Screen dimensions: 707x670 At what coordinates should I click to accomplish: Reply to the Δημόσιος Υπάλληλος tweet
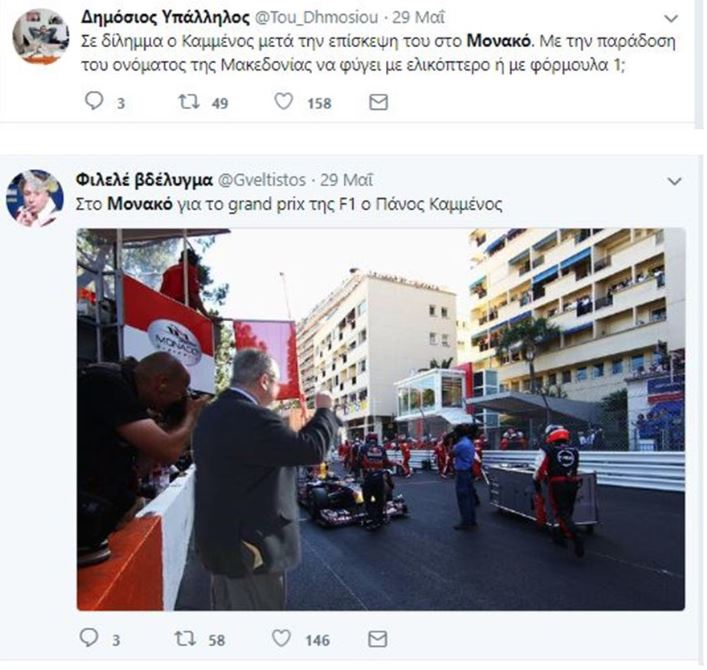(x=94, y=101)
